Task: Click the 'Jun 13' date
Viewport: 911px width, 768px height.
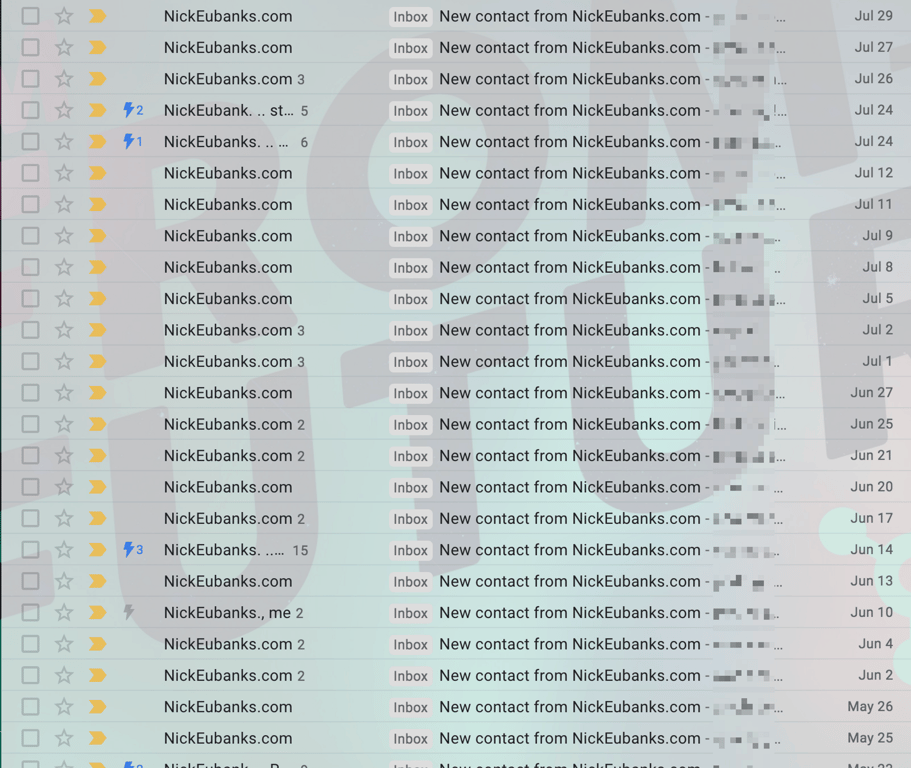Action: tap(871, 580)
